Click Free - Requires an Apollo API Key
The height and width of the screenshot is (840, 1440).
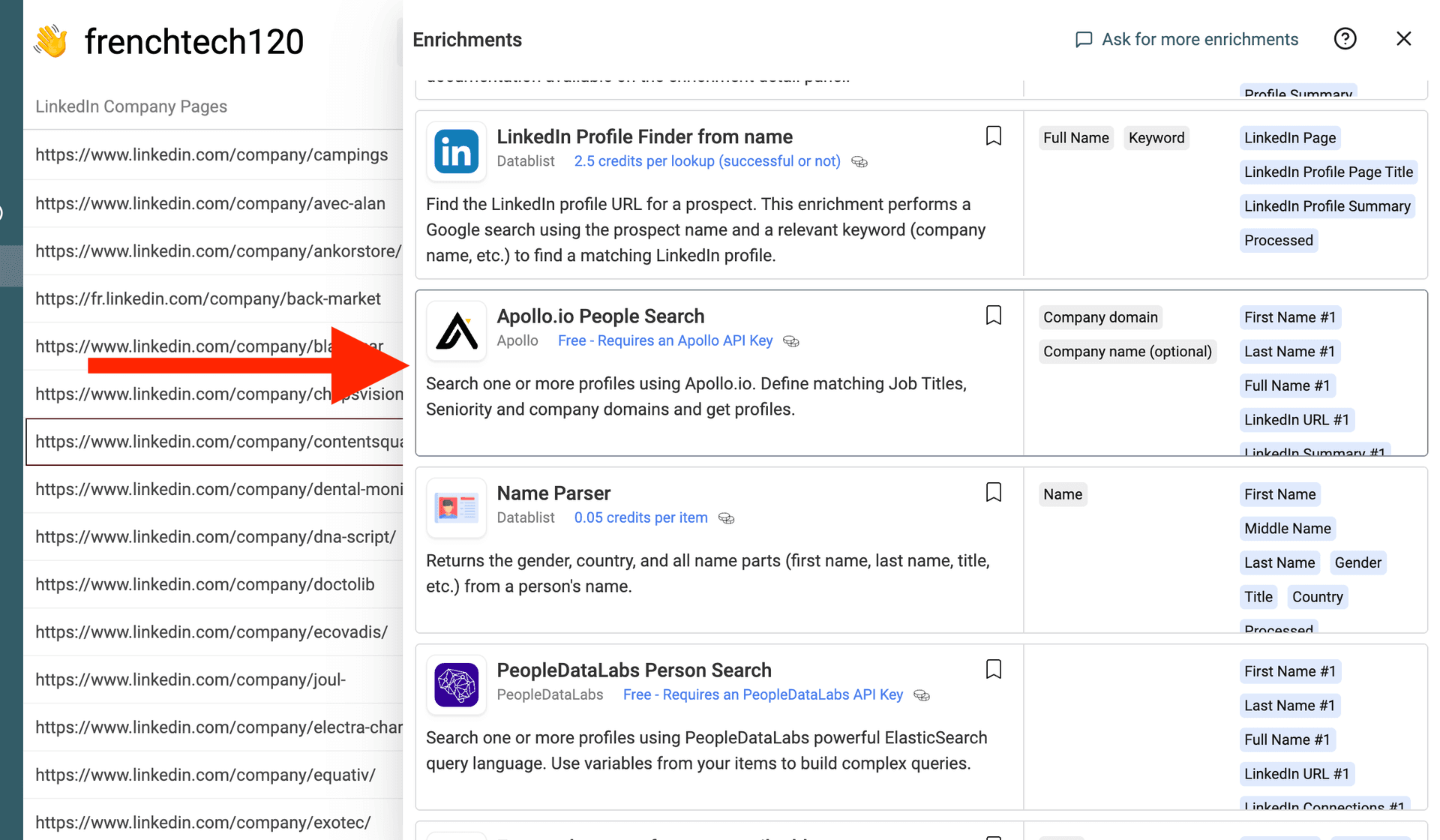664,341
